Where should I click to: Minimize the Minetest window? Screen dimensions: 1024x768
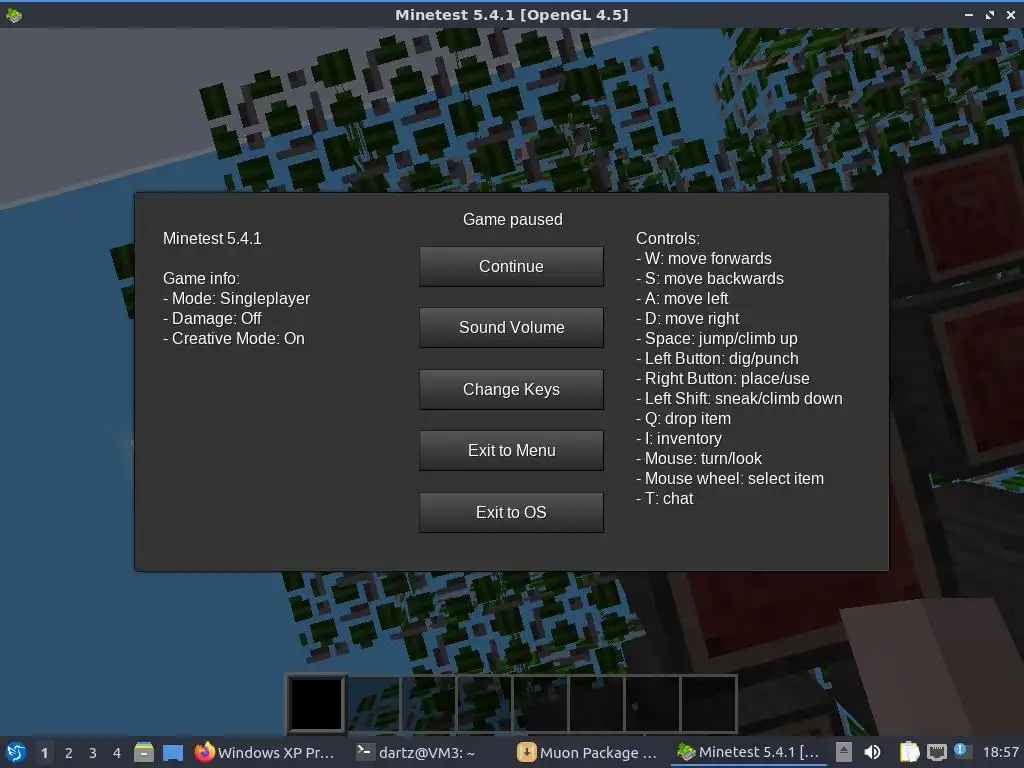click(x=968, y=14)
